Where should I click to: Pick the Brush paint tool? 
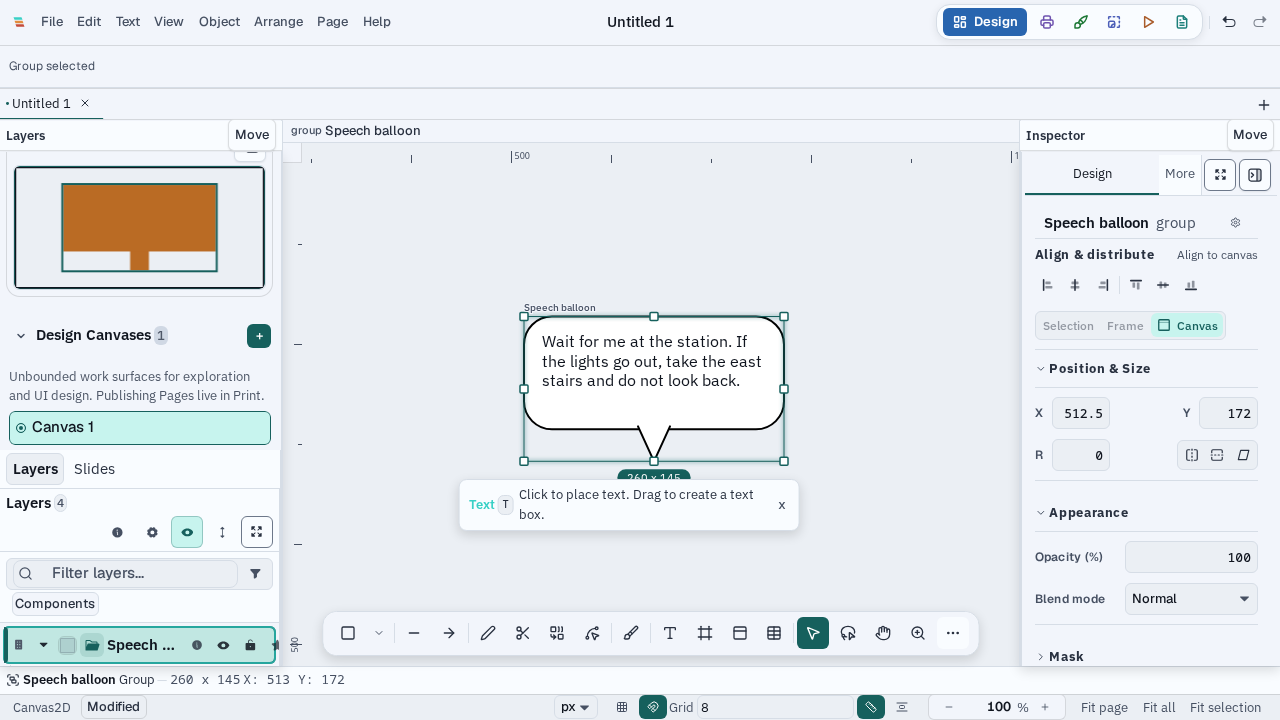coord(631,633)
